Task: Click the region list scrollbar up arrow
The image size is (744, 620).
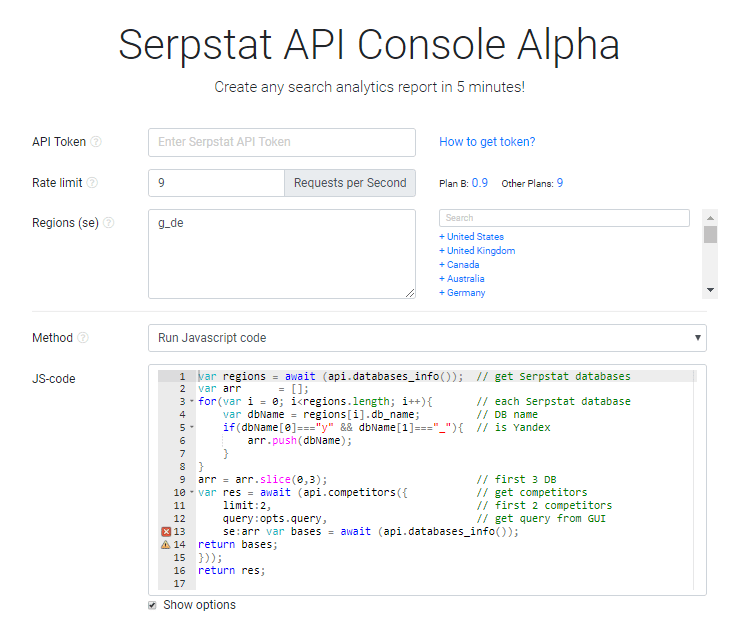Action: click(x=710, y=218)
